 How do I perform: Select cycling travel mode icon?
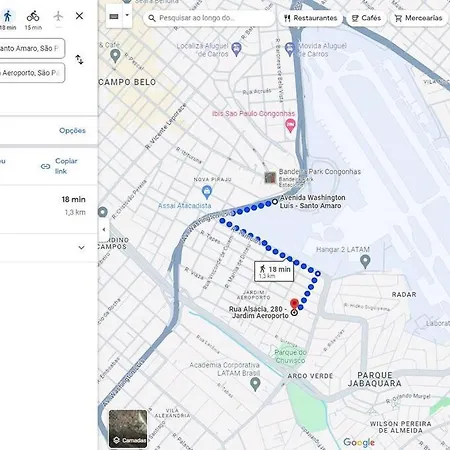(x=33, y=16)
